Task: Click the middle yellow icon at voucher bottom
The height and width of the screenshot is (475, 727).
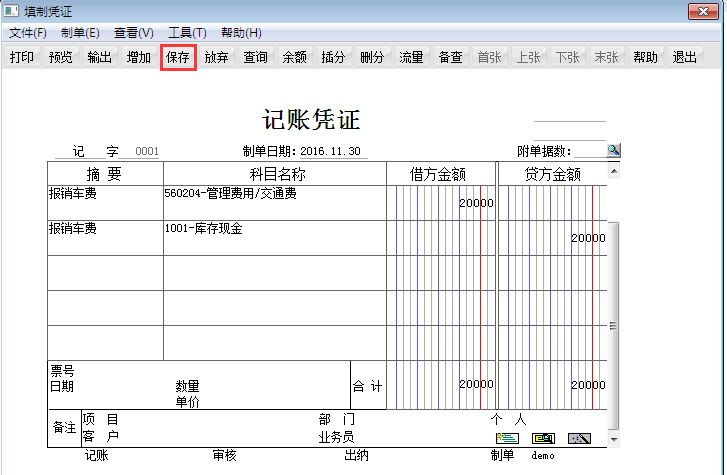Action: [543, 438]
